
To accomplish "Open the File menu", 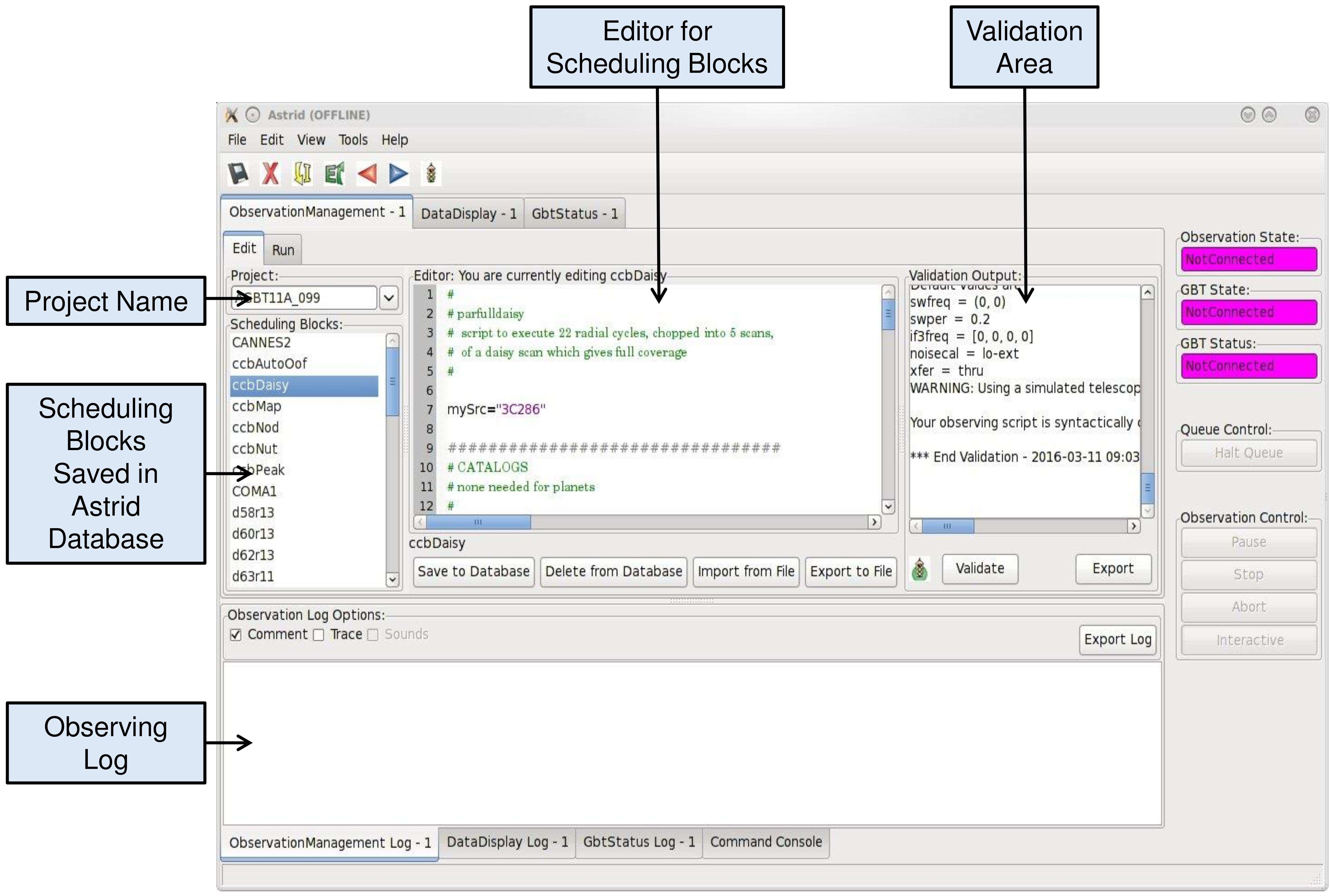I will pyautogui.click(x=237, y=140).
